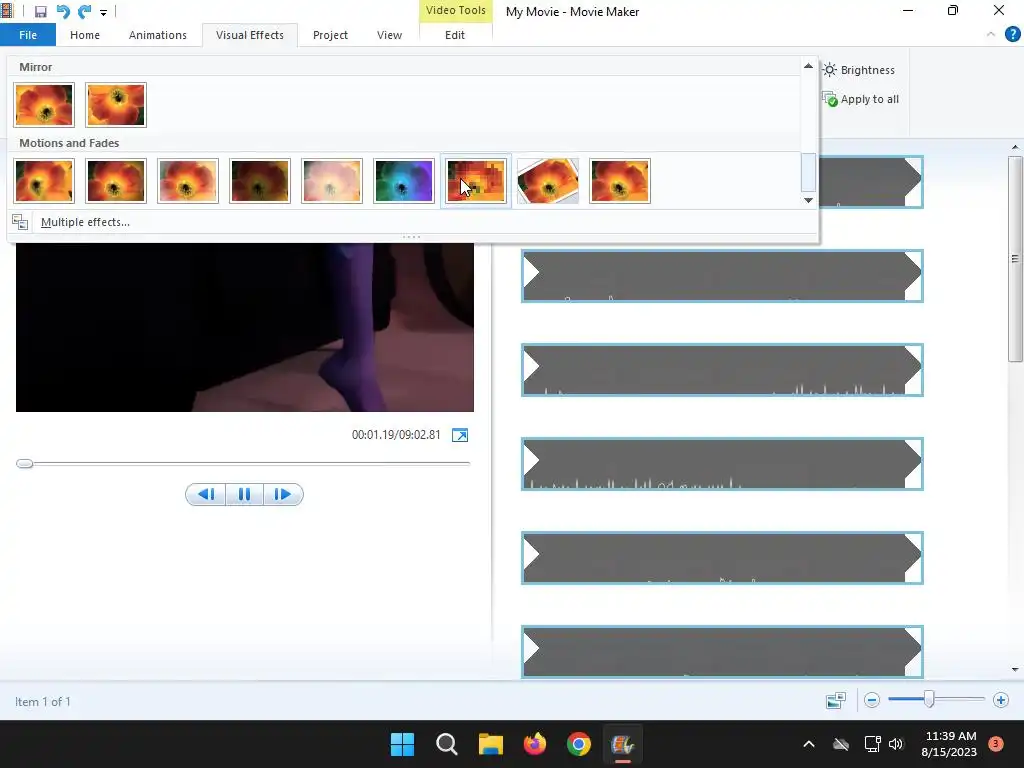Go to previous frame
Viewport: 1024px width, 768px height.
pos(206,494)
